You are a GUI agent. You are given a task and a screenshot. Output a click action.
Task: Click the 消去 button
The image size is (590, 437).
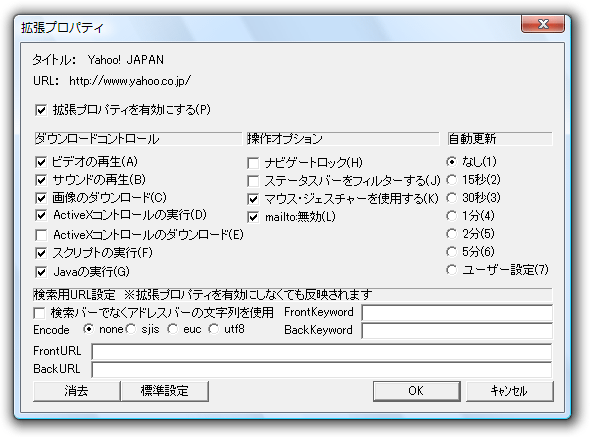pyautogui.click(x=76, y=391)
